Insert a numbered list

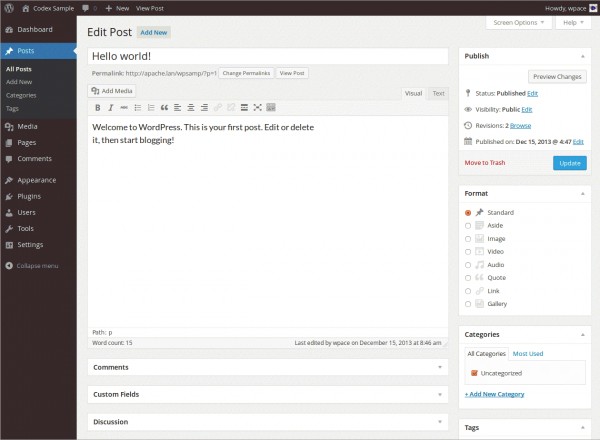151,108
